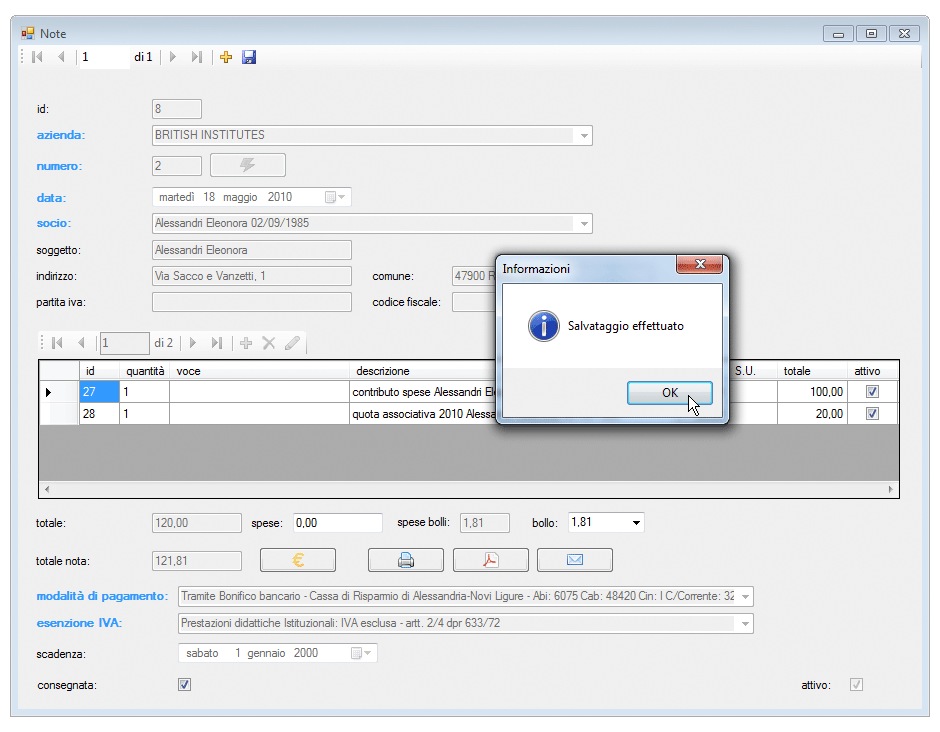Screen dimensions: 940x732
Task: Click the id field showing 8
Action: [x=177, y=109]
